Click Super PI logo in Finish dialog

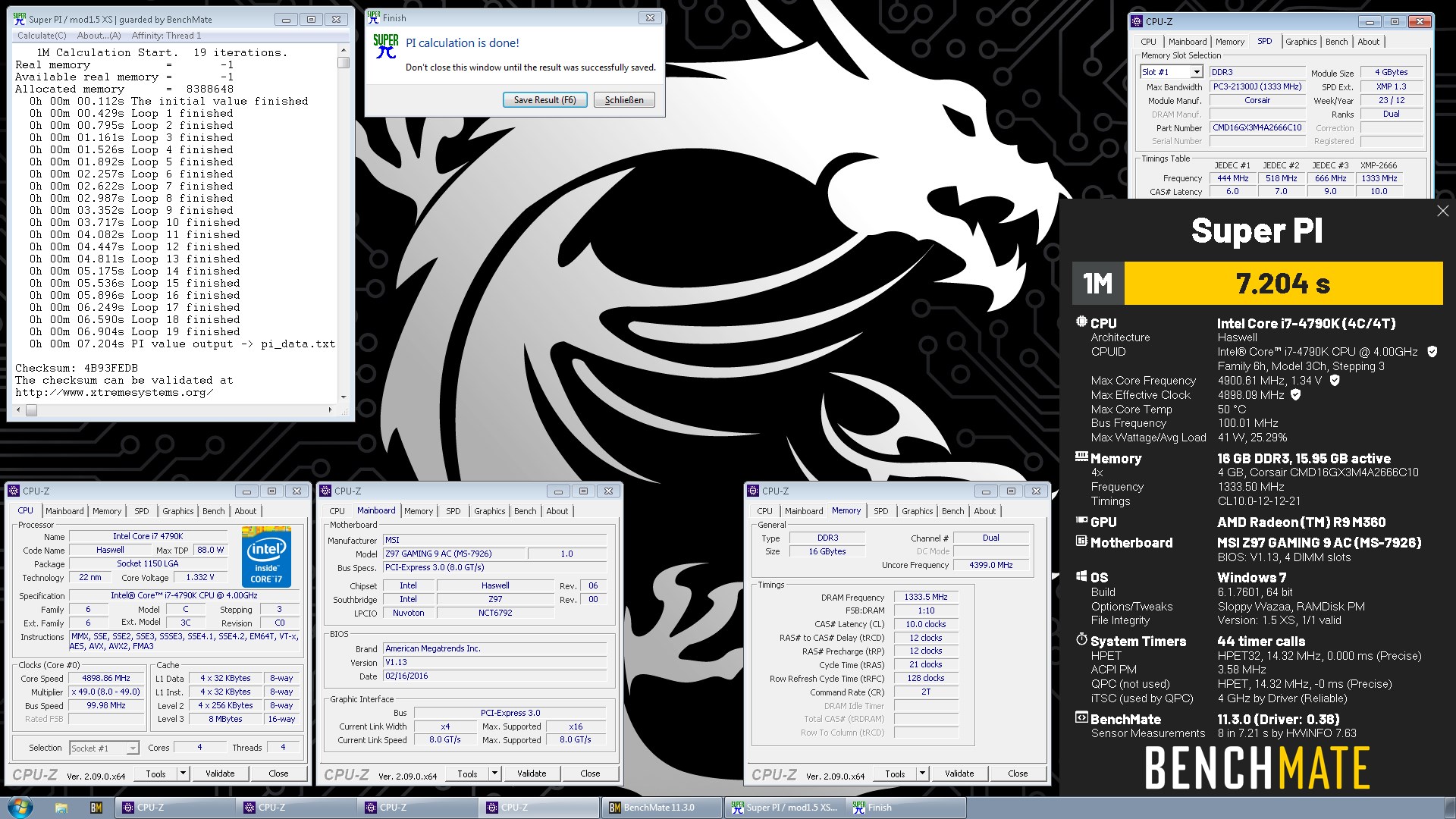click(x=386, y=46)
